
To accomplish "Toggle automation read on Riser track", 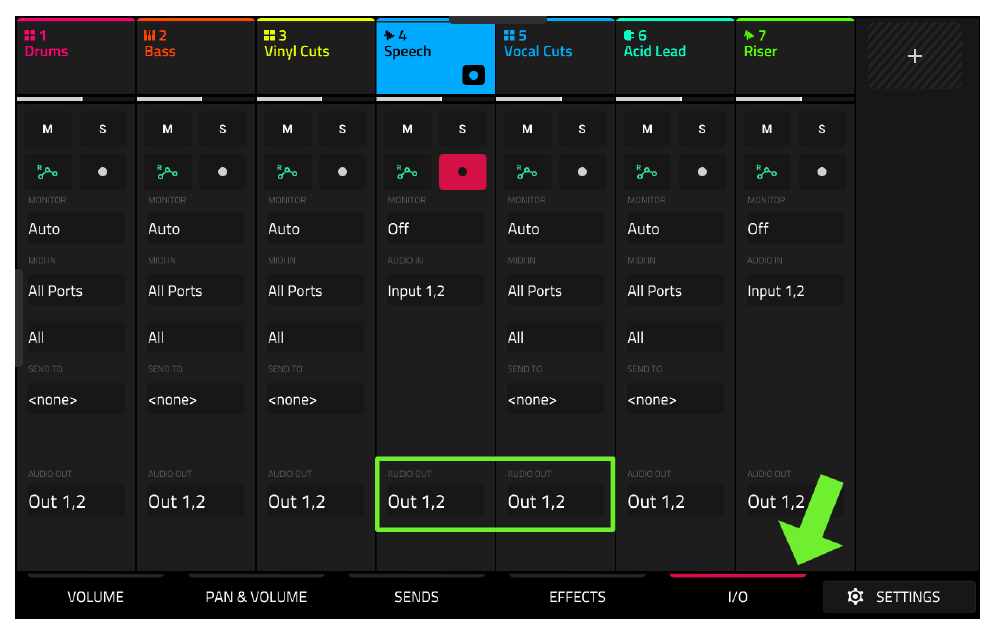I will (767, 172).
